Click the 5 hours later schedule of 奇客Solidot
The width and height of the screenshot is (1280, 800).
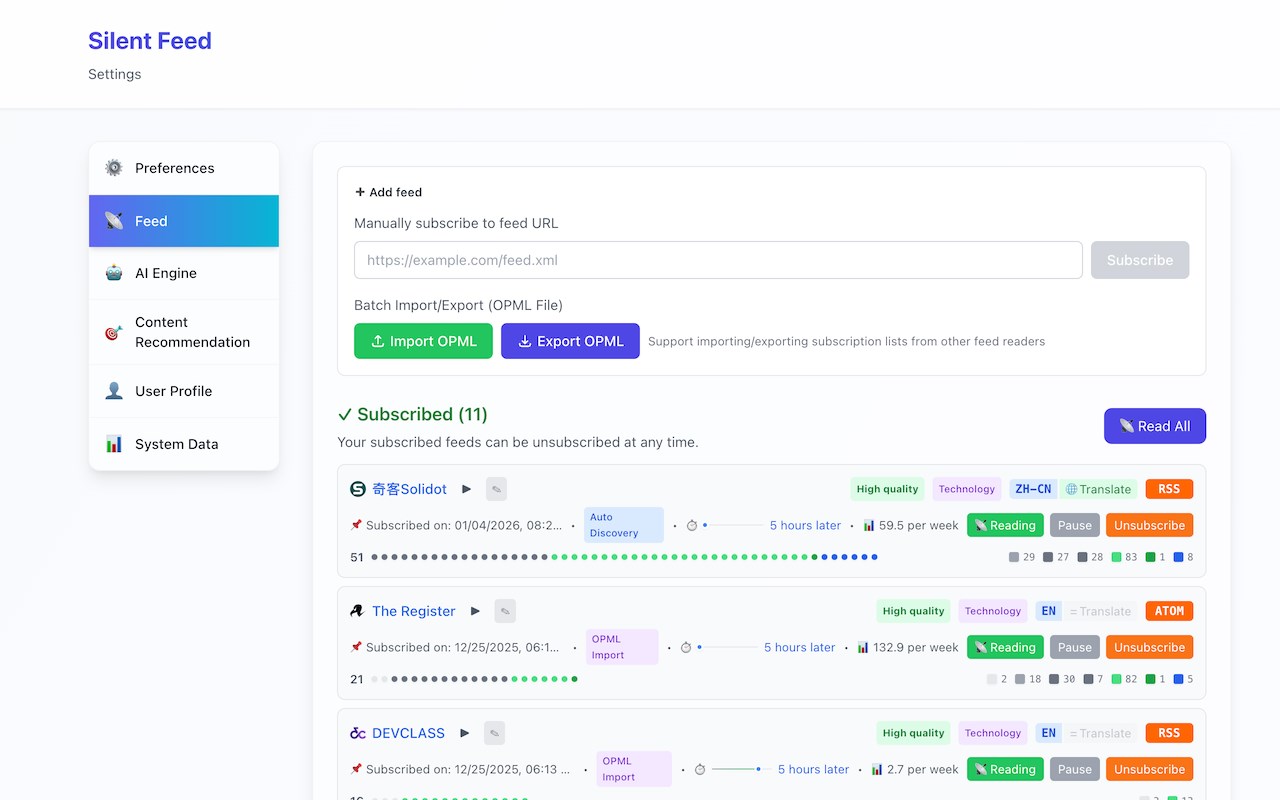805,525
